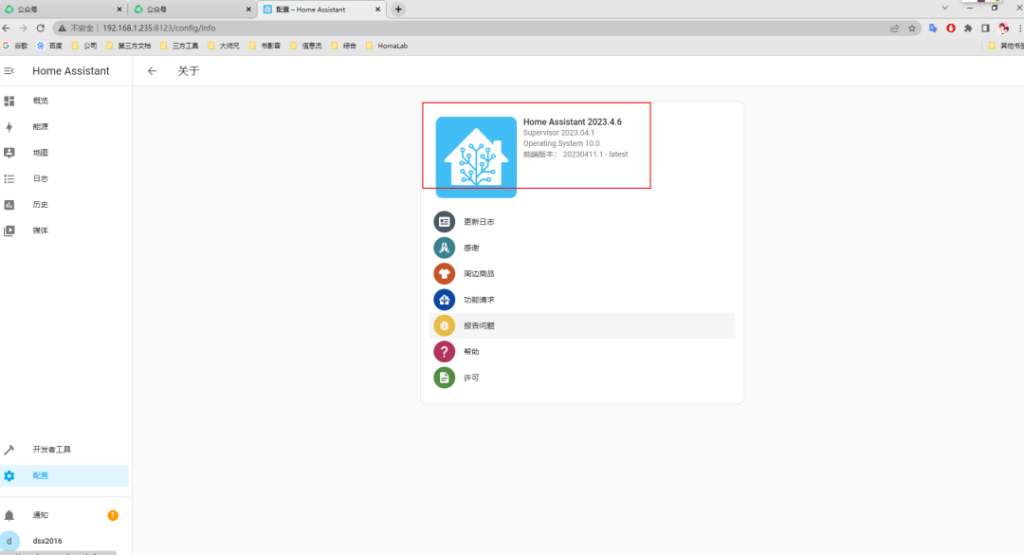
Task: Collapse the Home Assistant sidebar menu
Action: pos(9,71)
